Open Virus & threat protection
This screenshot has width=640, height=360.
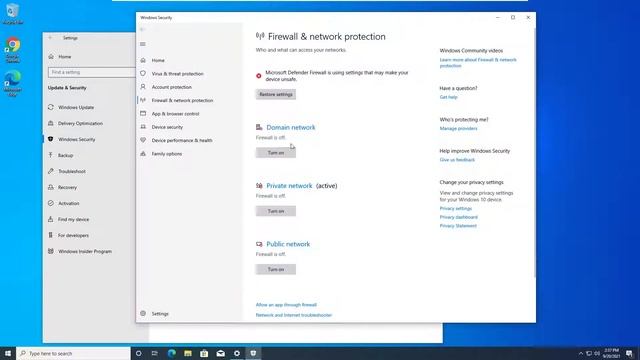[178, 74]
